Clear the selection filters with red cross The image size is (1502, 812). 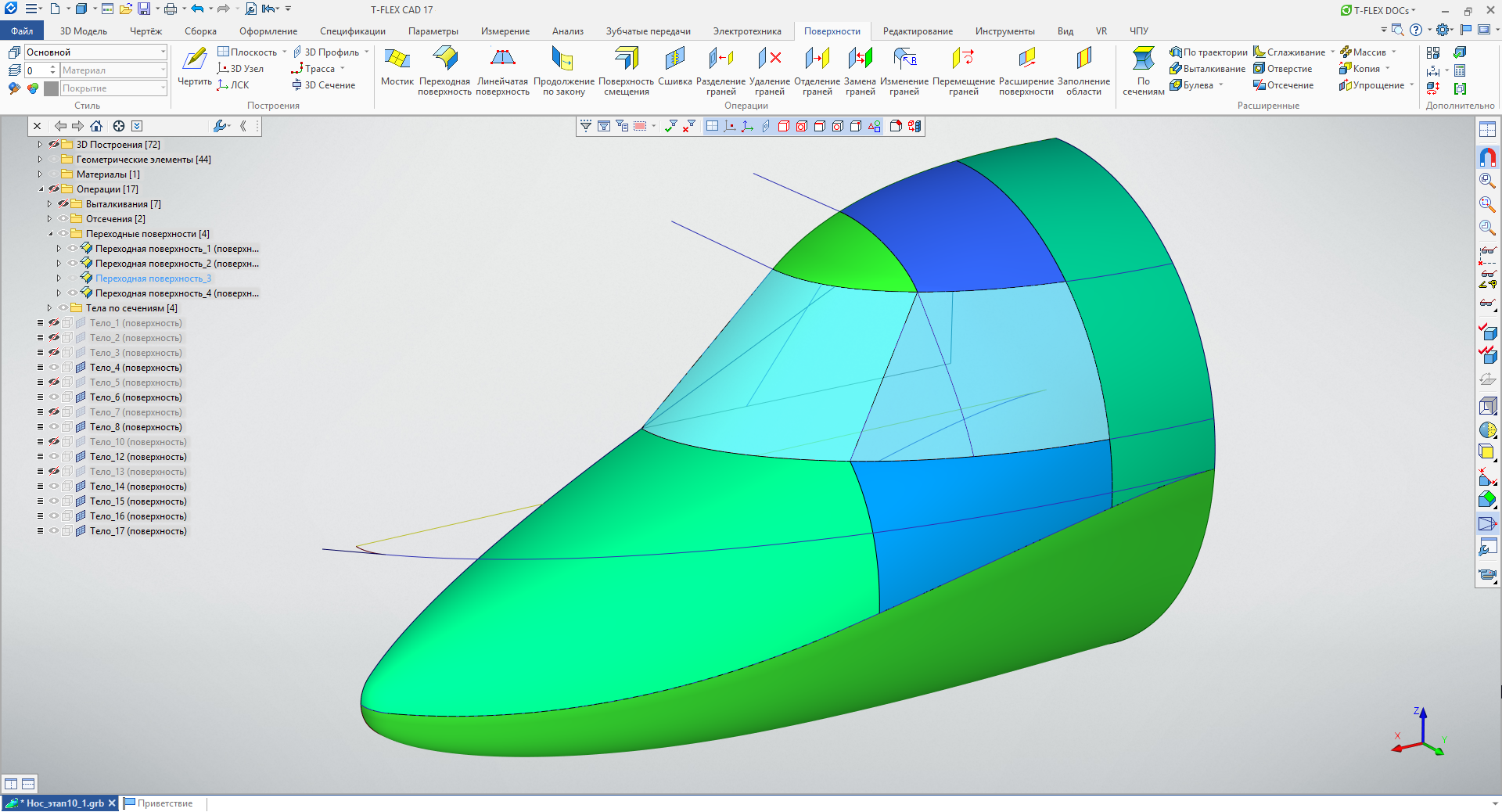coord(689,126)
